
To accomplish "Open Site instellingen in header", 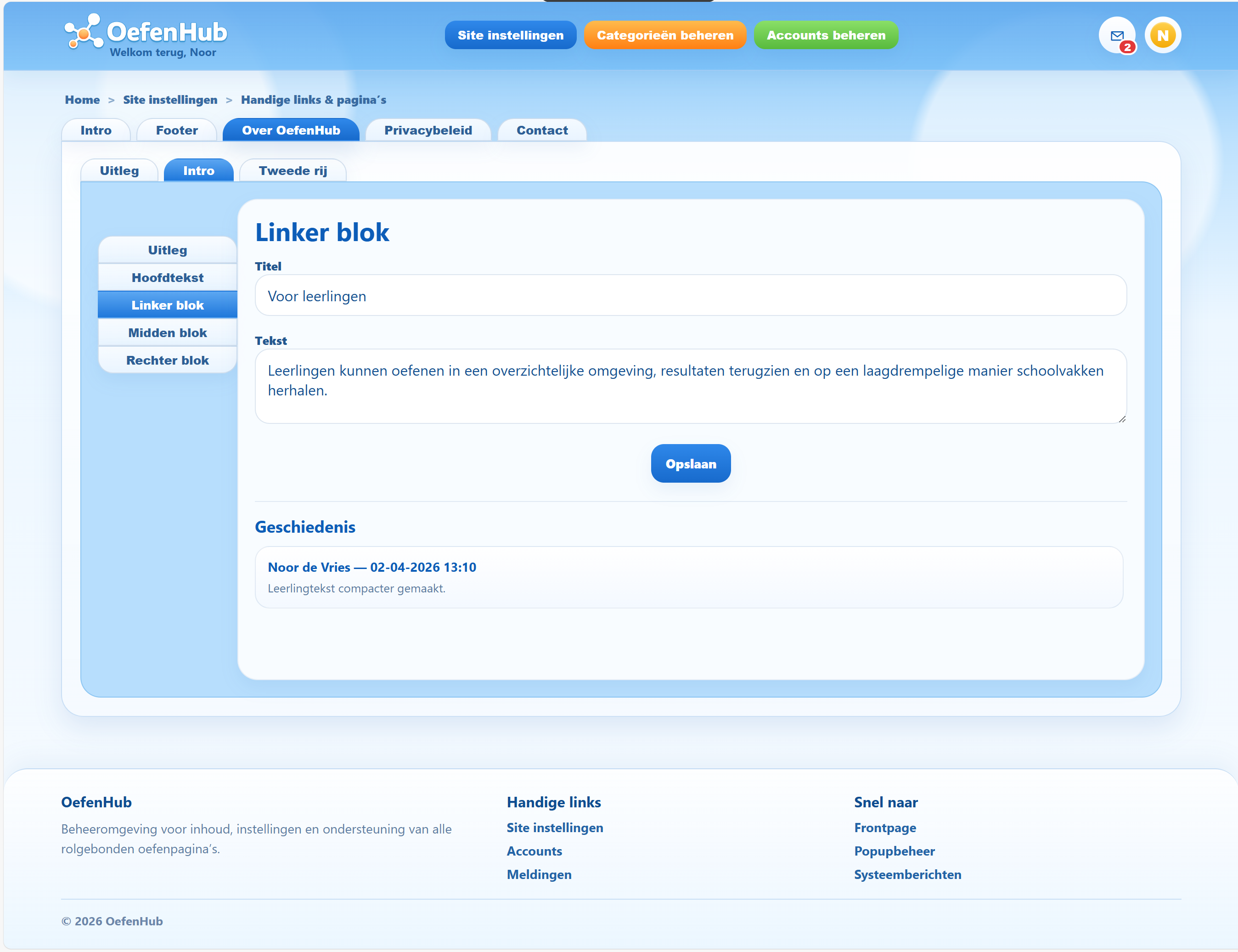I will click(x=511, y=35).
